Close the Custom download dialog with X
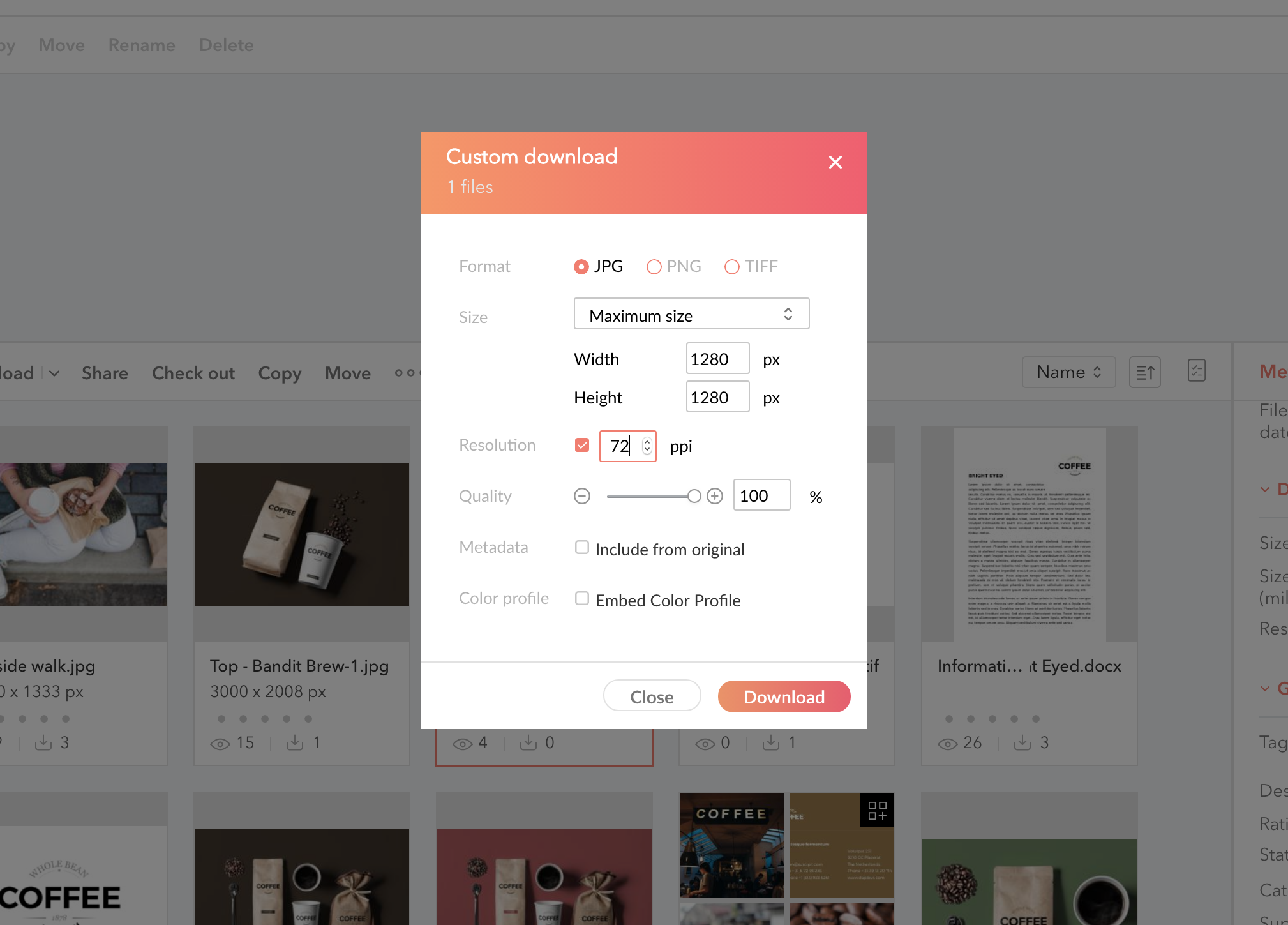The height and width of the screenshot is (925, 1288). pos(835,162)
